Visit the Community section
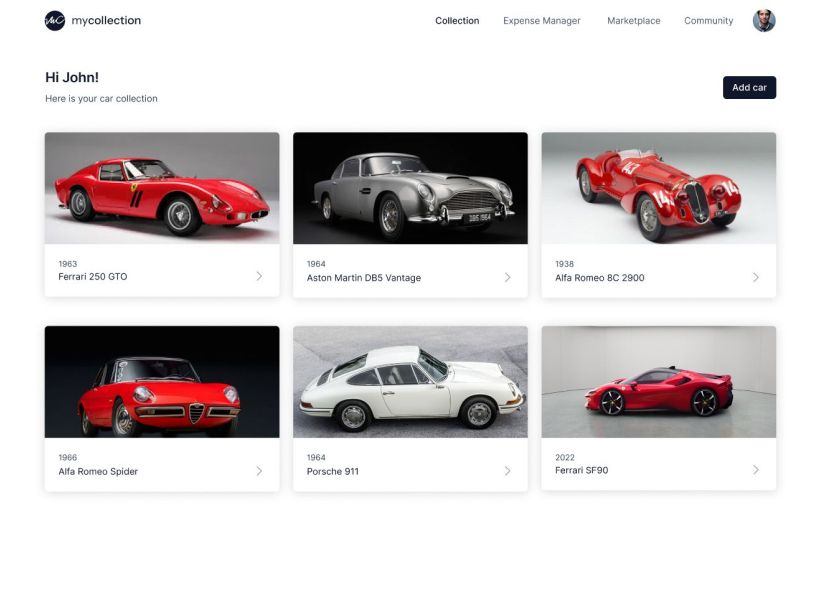Screen dimensions: 820x614 [708, 20]
